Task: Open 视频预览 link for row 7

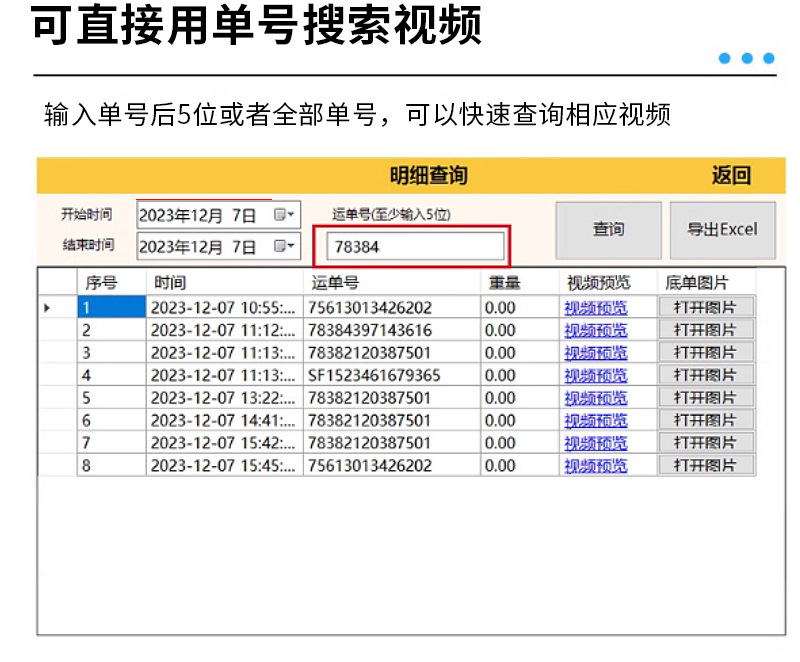Action: click(595, 443)
